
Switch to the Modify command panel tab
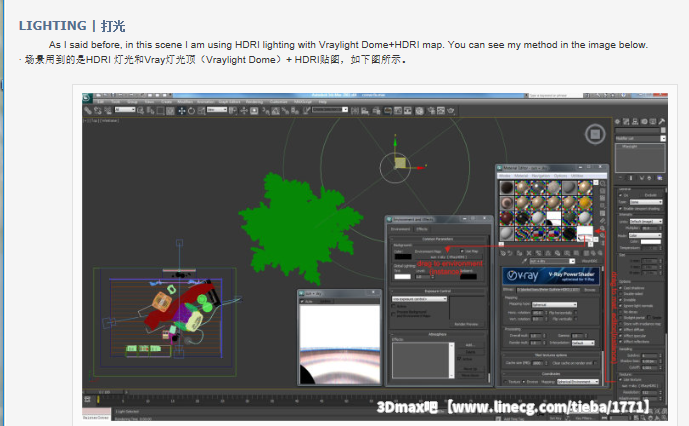[x=626, y=121]
